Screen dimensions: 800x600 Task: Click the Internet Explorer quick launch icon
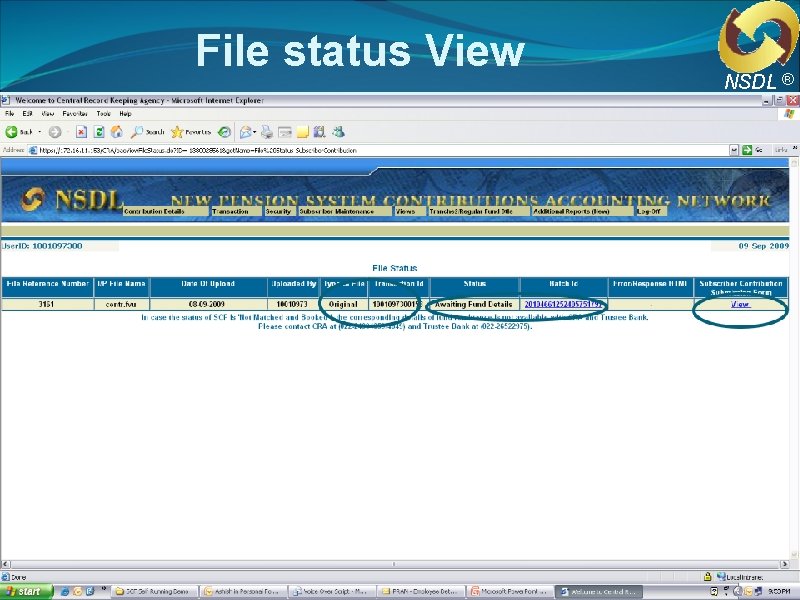point(65,591)
